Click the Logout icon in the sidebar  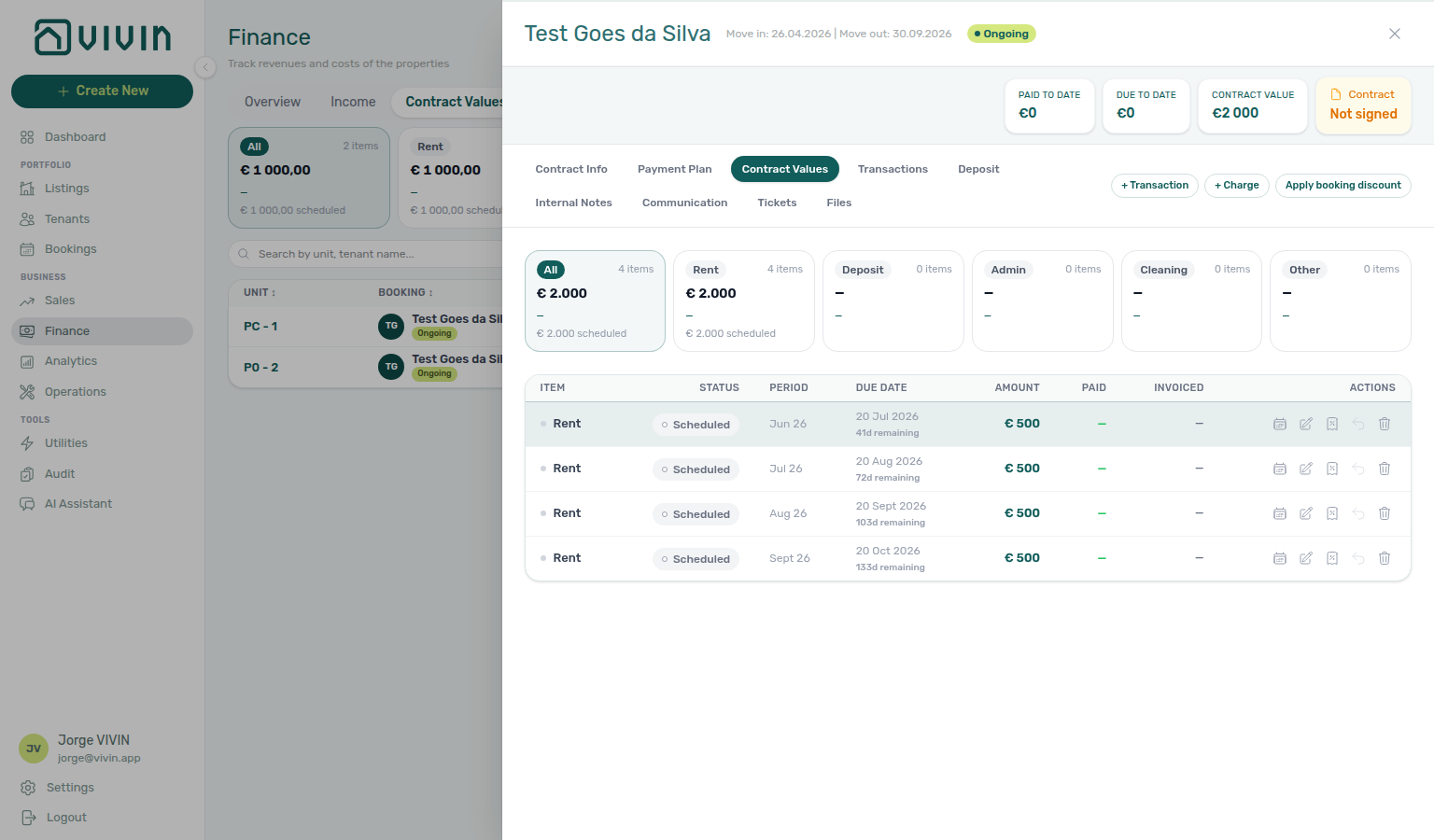coord(28,818)
